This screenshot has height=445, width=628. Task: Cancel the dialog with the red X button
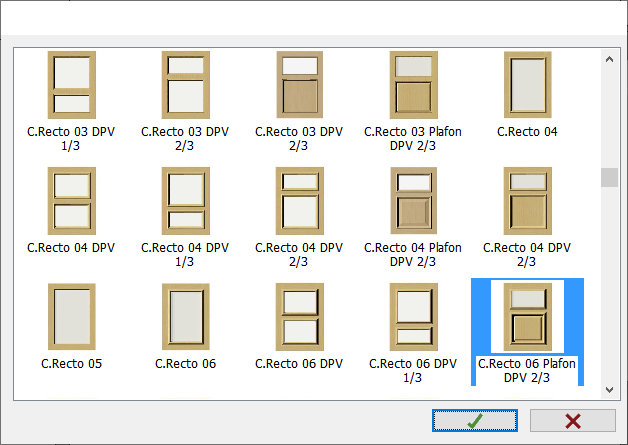pos(573,421)
